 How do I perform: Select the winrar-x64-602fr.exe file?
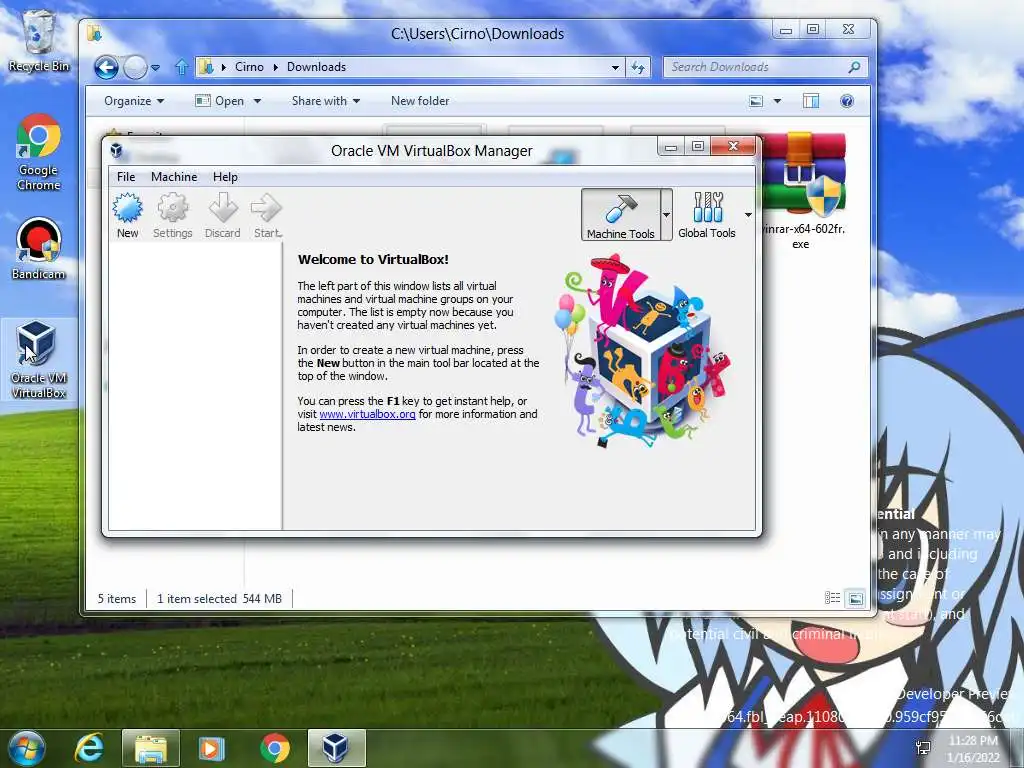803,191
